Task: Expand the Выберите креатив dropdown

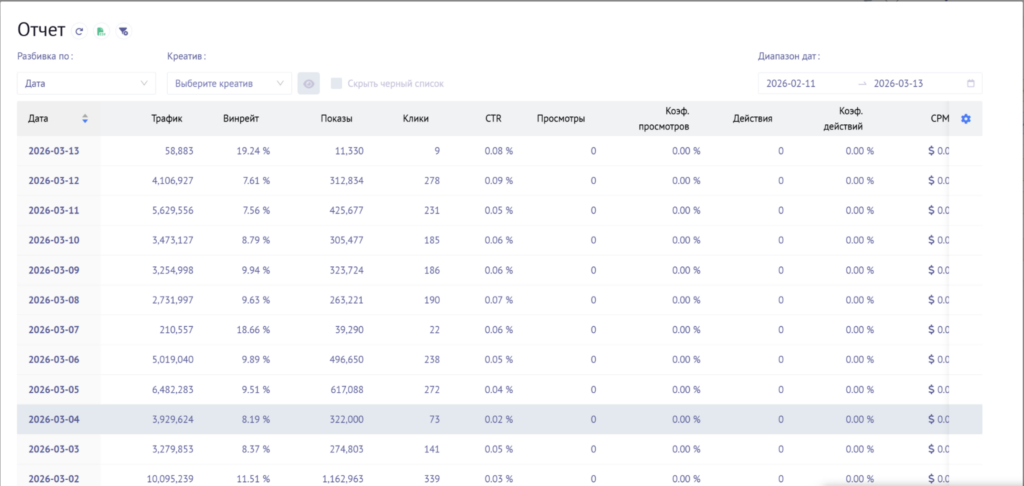Action: click(228, 83)
